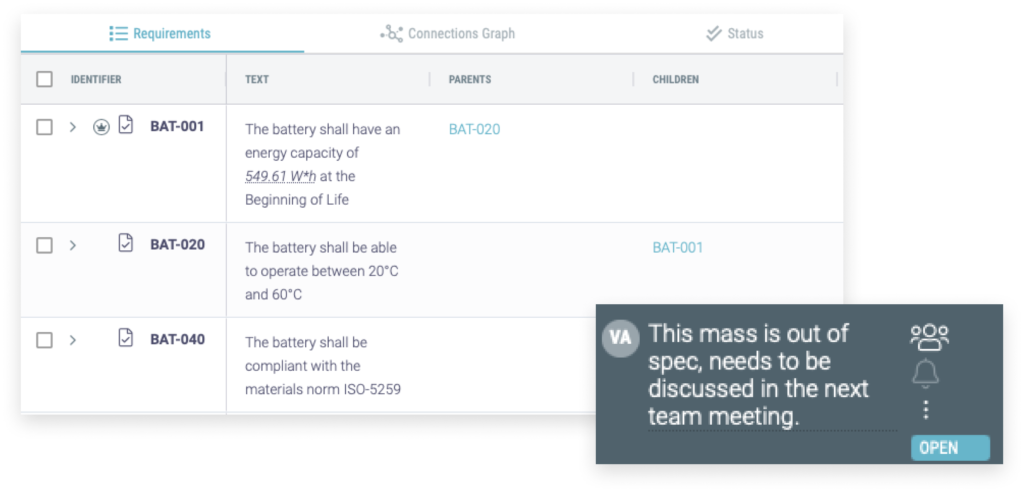Click the document check icon for BAT-040

click(125, 338)
